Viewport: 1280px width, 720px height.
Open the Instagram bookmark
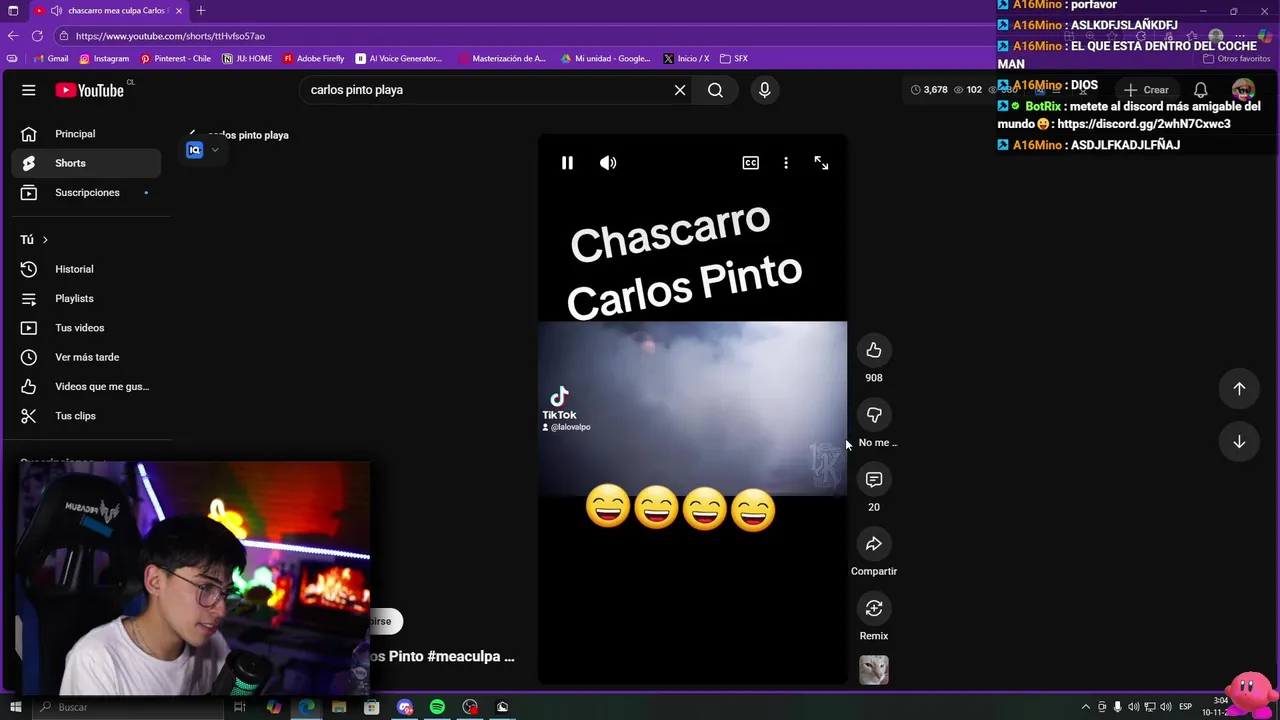(x=104, y=59)
